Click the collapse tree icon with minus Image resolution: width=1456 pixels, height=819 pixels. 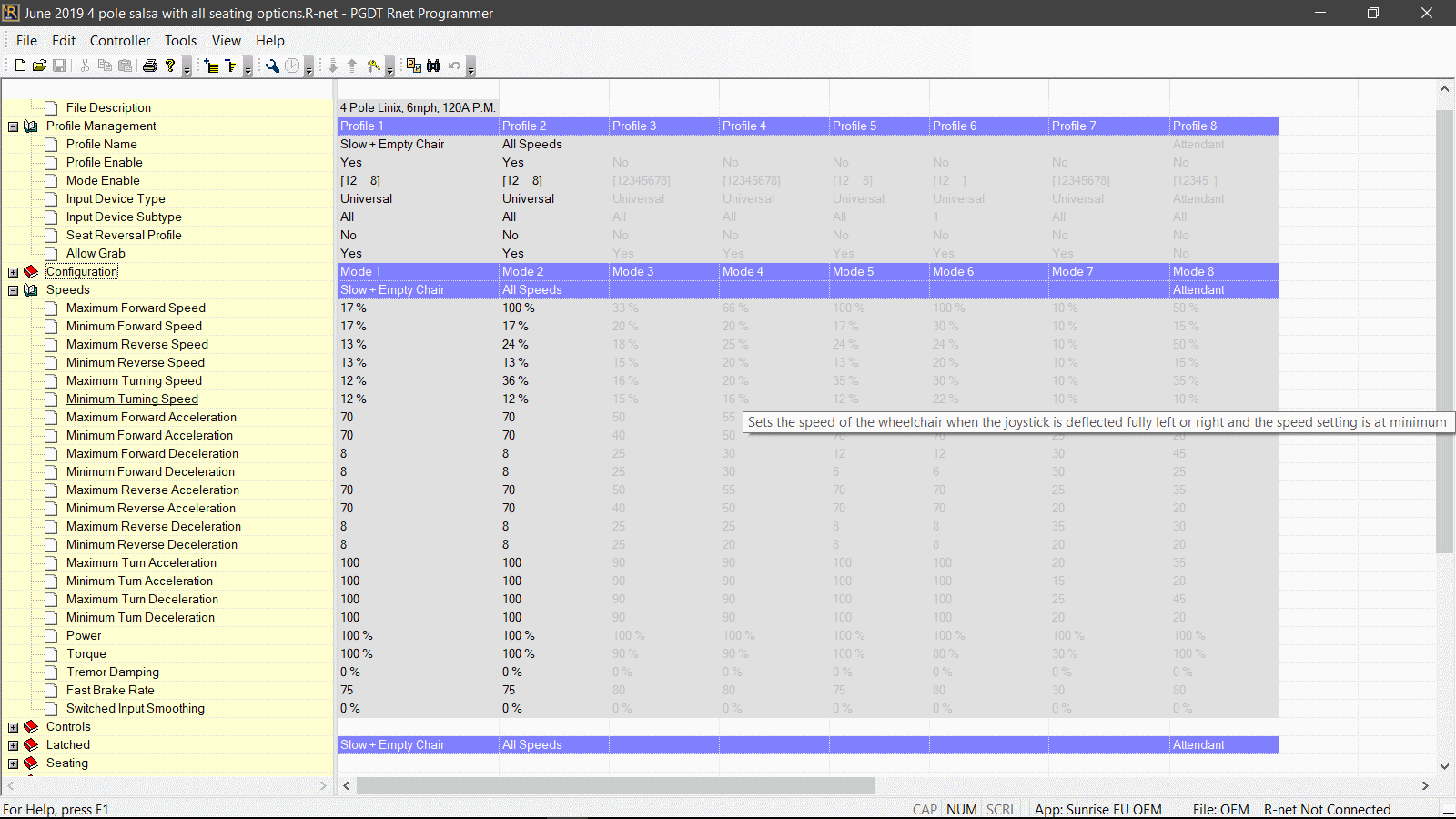(x=231, y=66)
